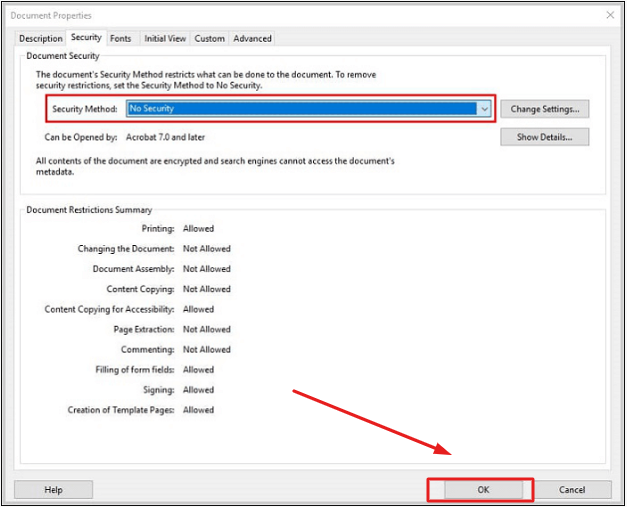Switch to the Fonts tab
This screenshot has height=507, width=627.
click(121, 38)
